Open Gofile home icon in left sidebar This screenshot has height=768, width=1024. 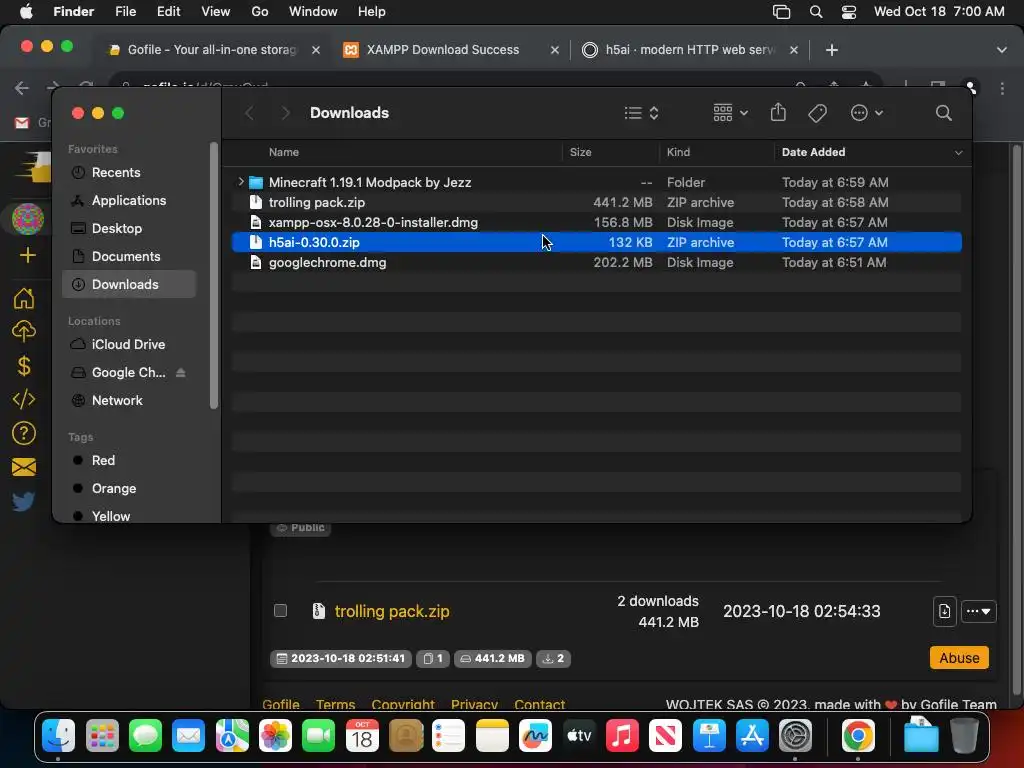click(x=24, y=298)
